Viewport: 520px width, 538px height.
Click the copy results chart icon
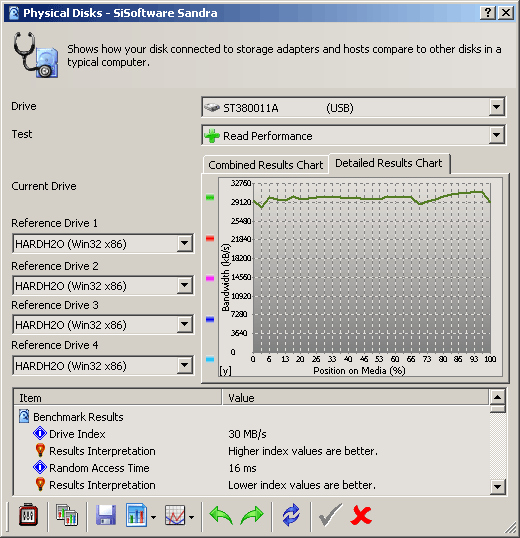pyautogui.click(x=67, y=515)
